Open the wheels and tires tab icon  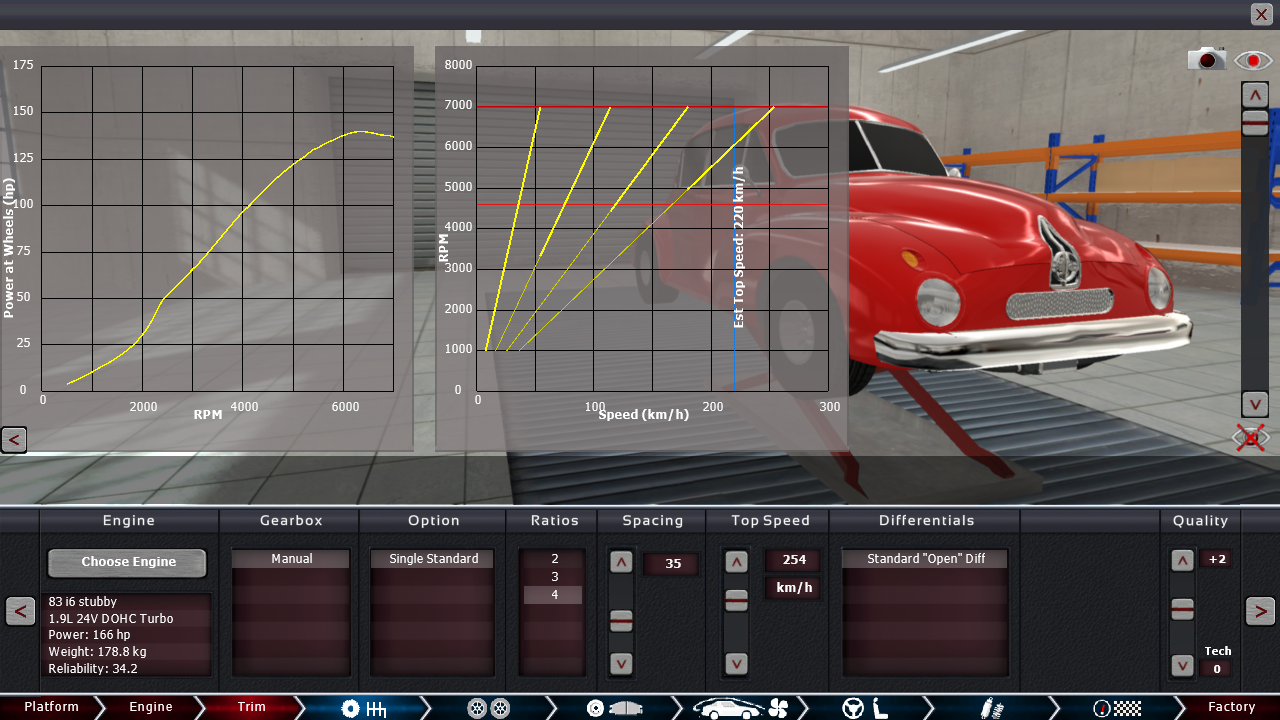489,708
